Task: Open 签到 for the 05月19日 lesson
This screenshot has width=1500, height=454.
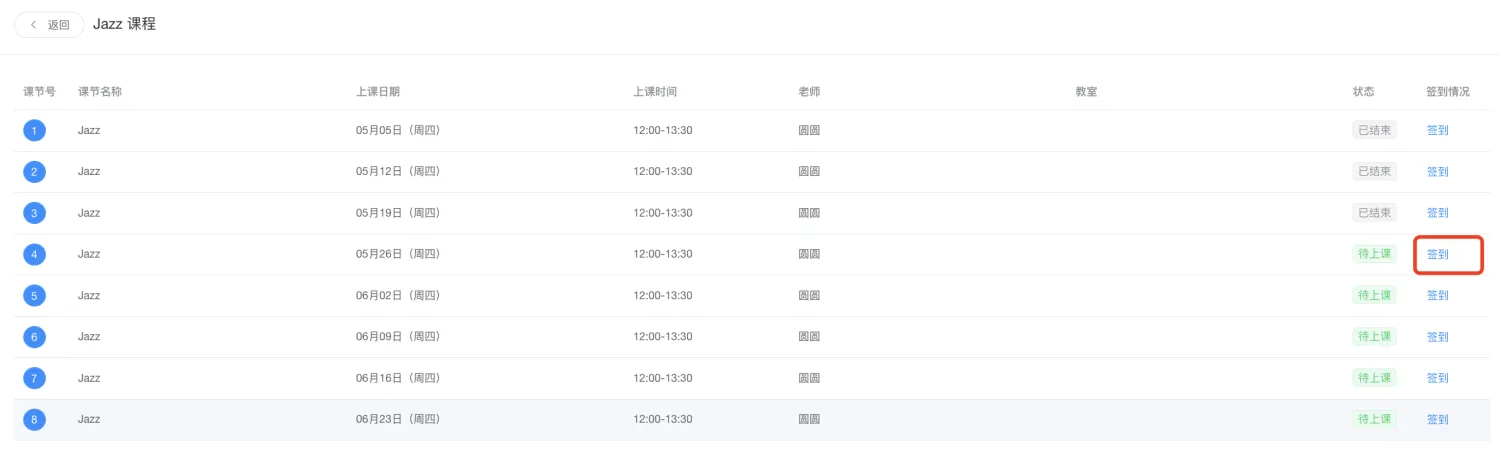Action: [1437, 213]
